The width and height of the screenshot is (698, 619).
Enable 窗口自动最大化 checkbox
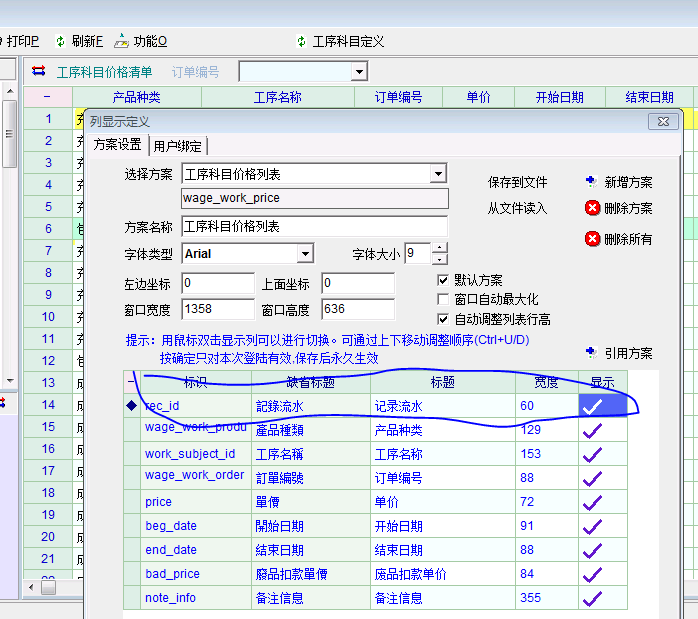pos(444,299)
